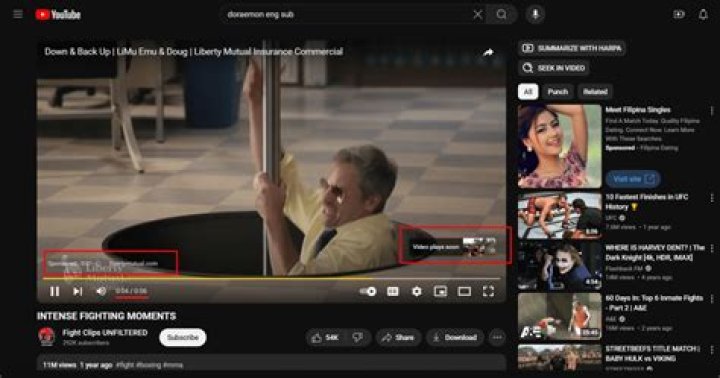This screenshot has height=378, width=720.
Task: Click Summarize with HARPA button
Action: pyautogui.click(x=572, y=48)
